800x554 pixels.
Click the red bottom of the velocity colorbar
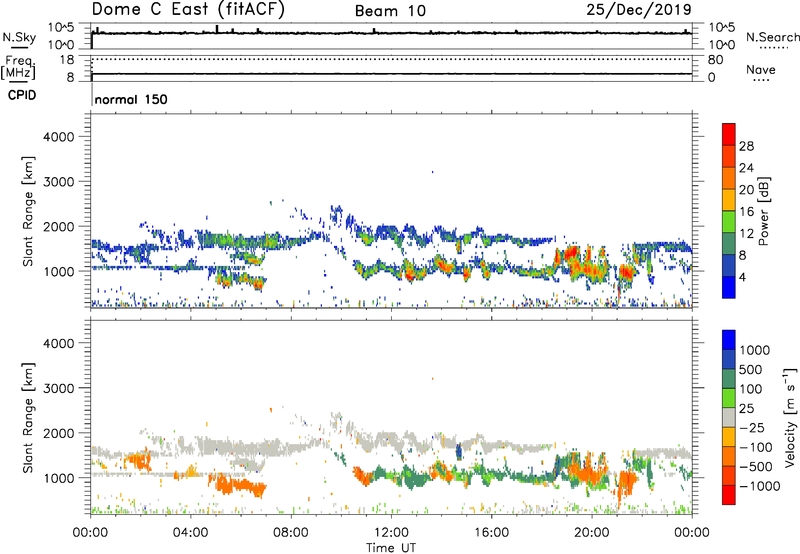[x=729, y=495]
